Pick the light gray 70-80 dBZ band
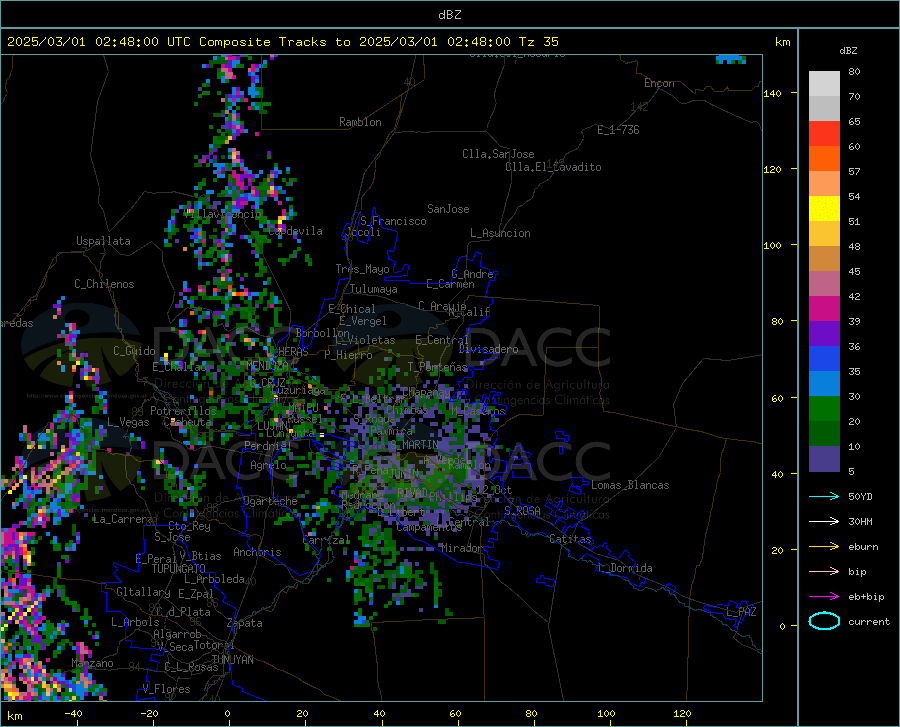The image size is (900, 727). point(824,84)
